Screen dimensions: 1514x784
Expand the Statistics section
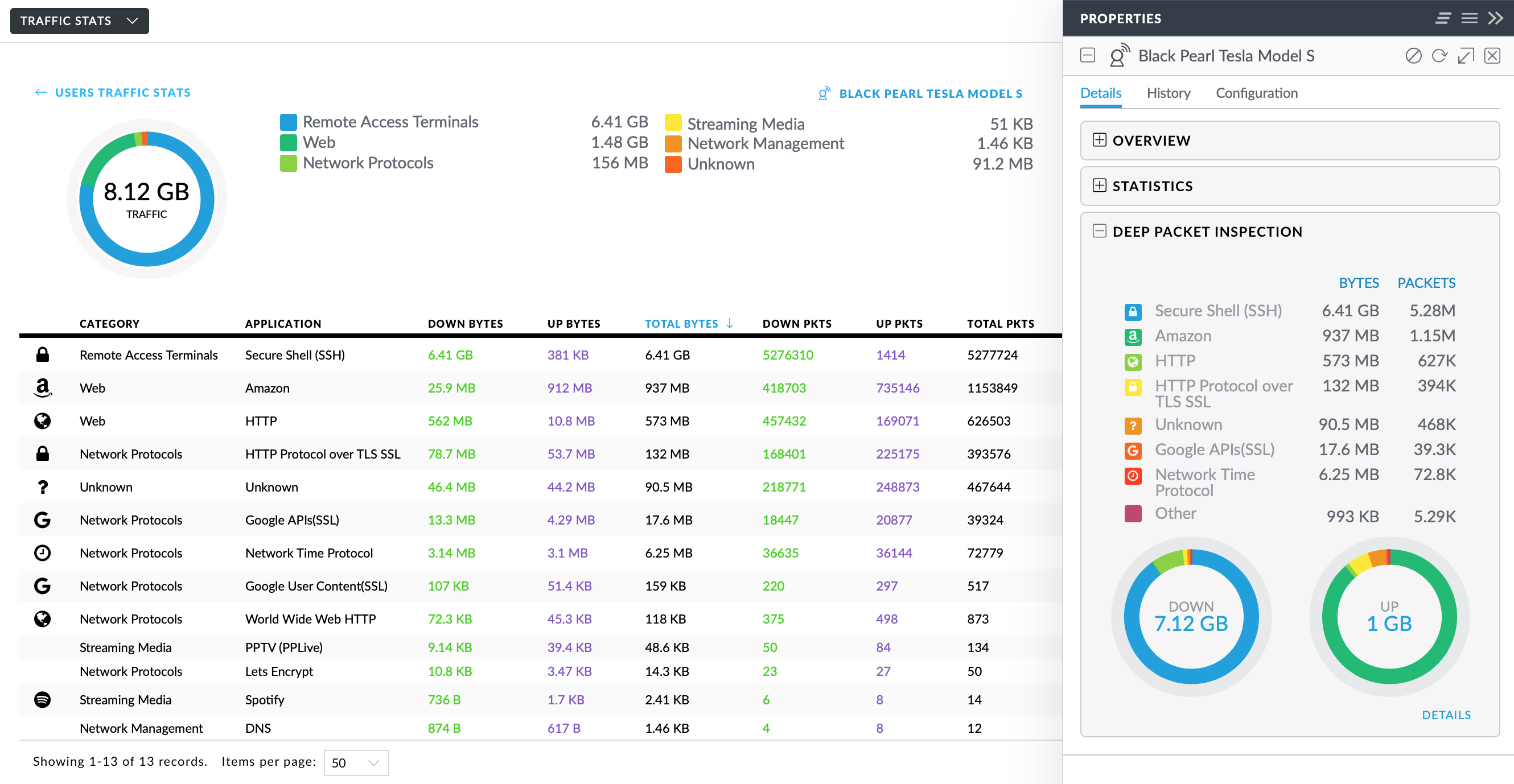pos(1290,185)
